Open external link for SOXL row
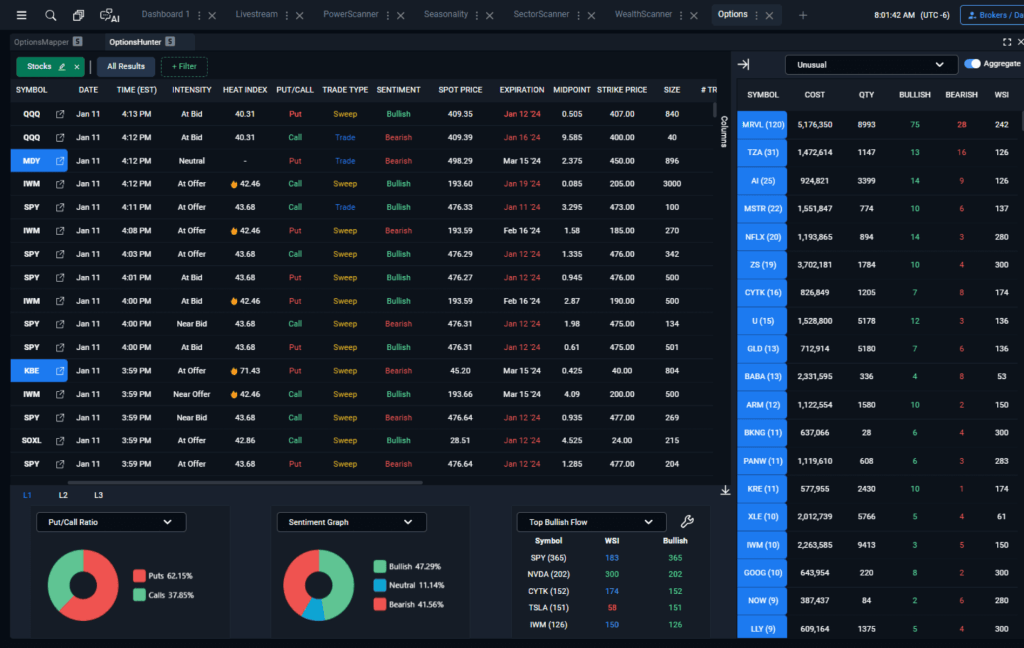This screenshot has width=1024, height=648. click(60, 440)
